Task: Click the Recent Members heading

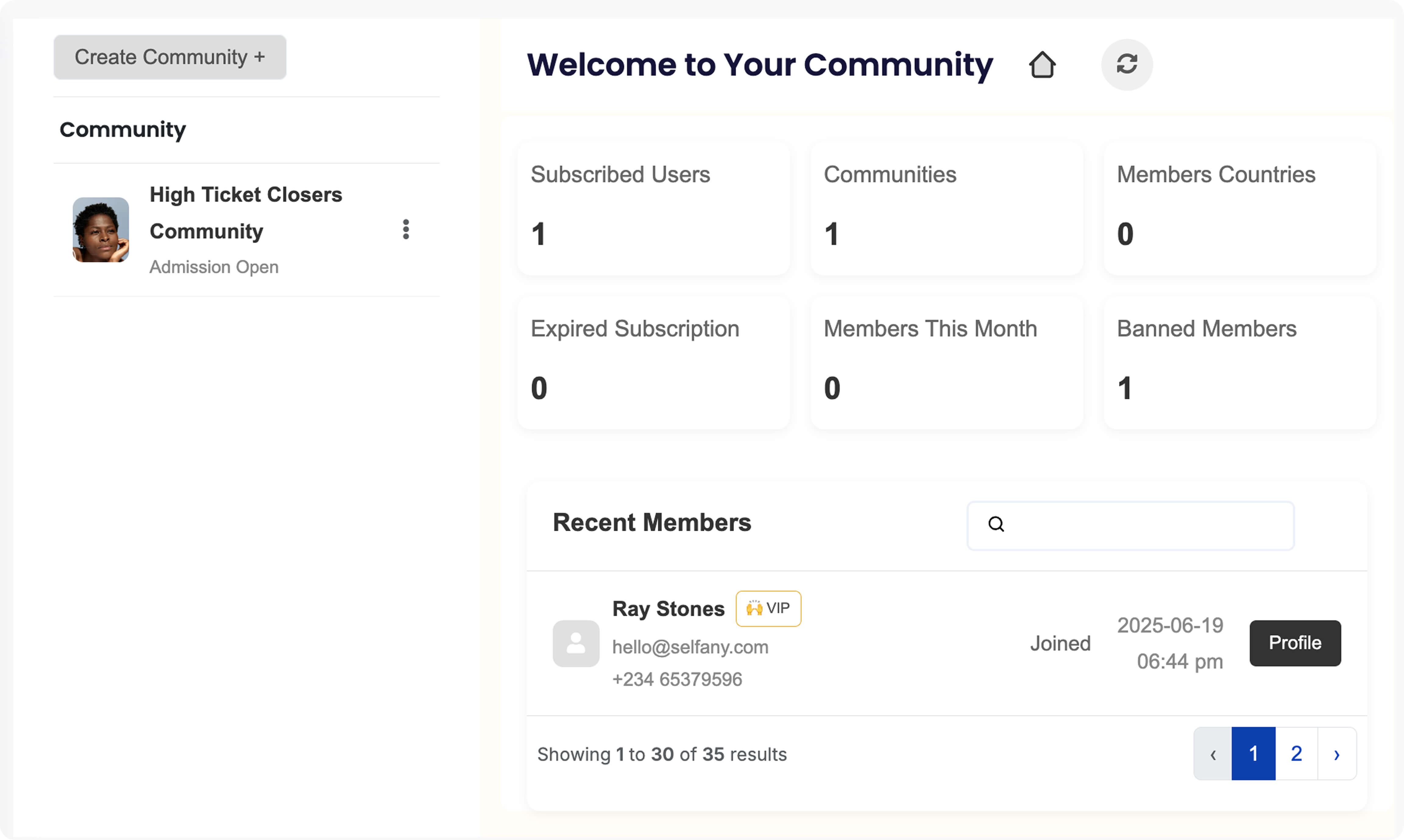Action: click(652, 522)
